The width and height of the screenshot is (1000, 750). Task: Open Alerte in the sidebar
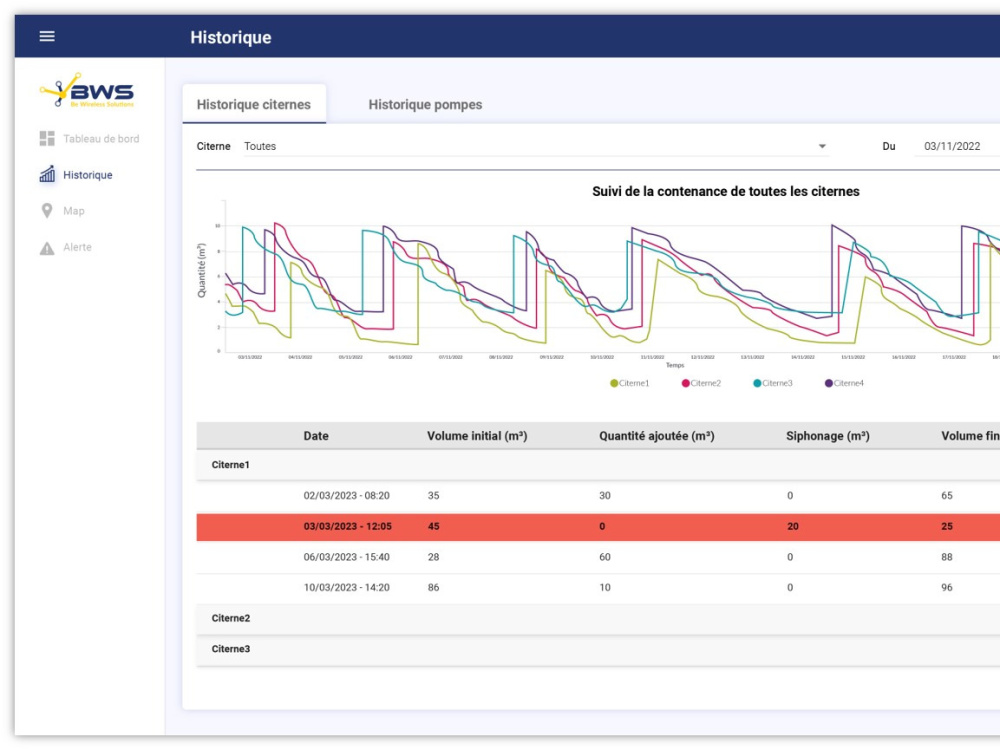pyautogui.click(x=77, y=247)
